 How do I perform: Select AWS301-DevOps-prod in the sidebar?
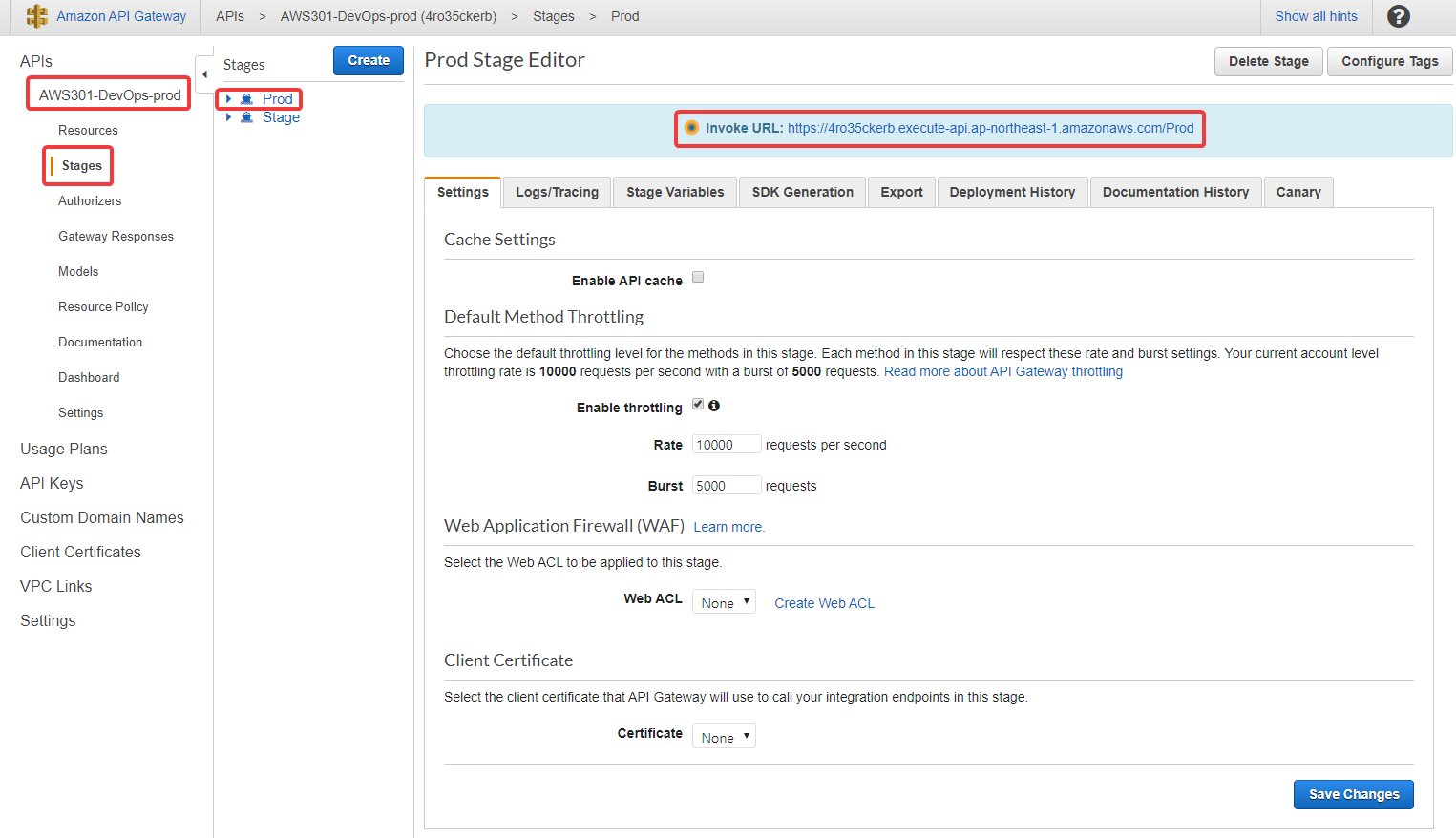tap(110, 95)
